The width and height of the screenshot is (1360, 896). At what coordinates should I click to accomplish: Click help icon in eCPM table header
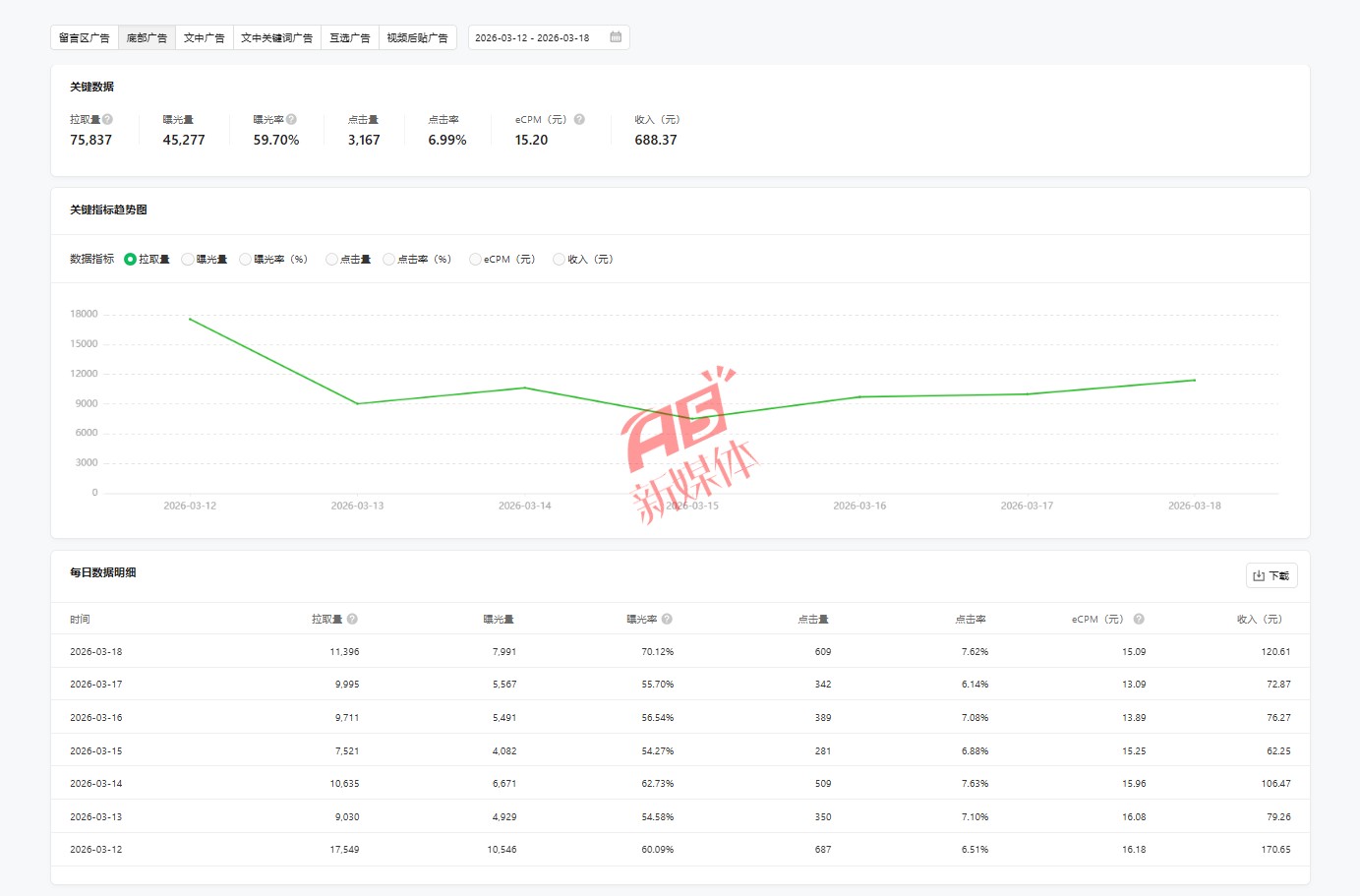point(1139,619)
